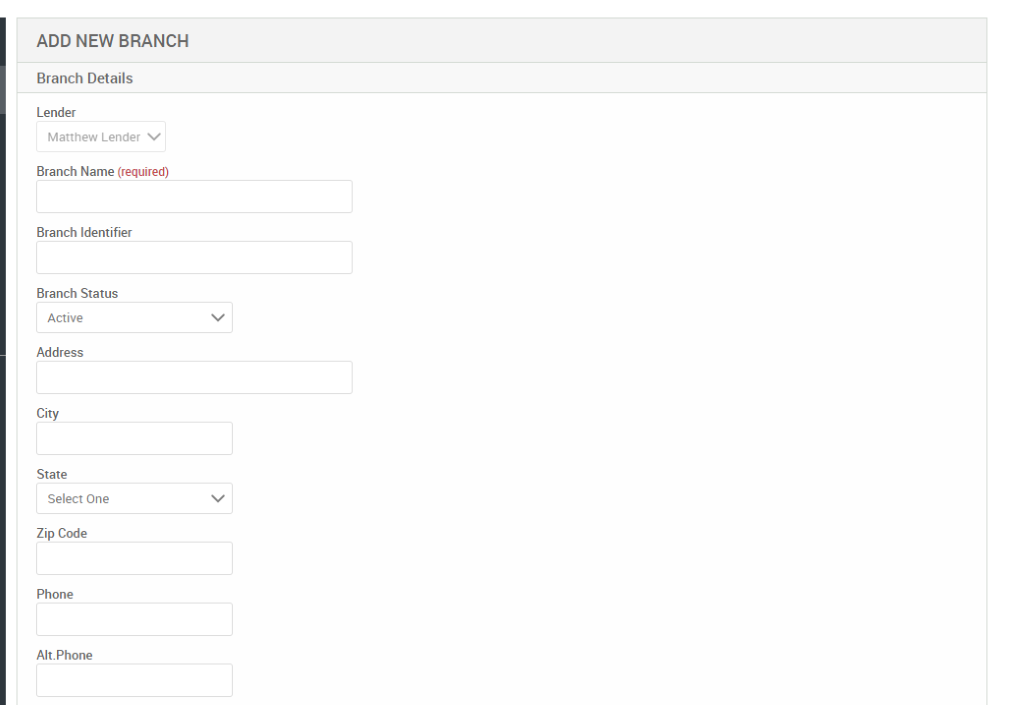Image resolution: width=1024 pixels, height=705 pixels.
Task: Click the Zip Code input box
Action: point(134,558)
